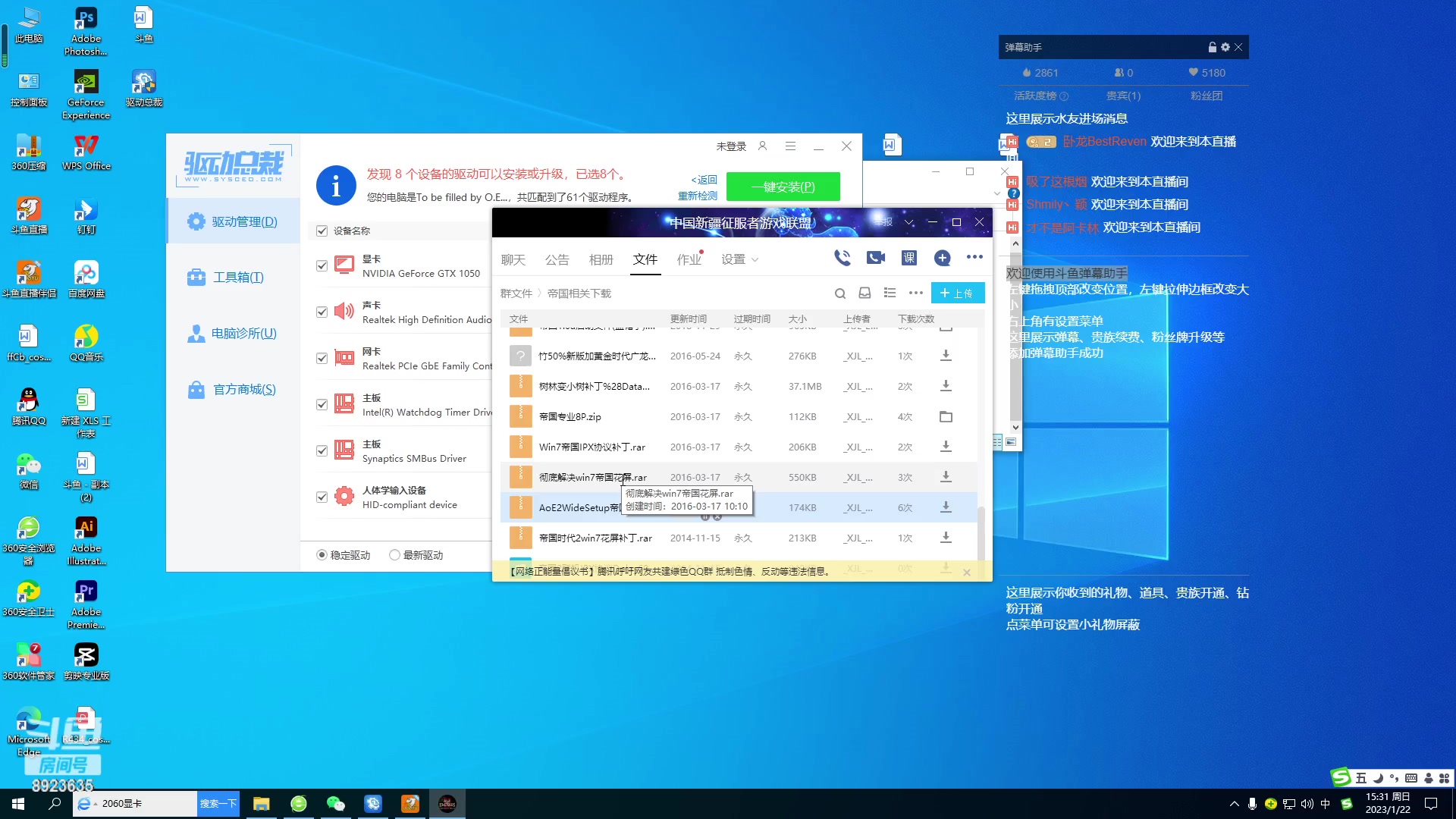Click the <返回 link
The width and height of the screenshot is (1456, 819).
[704, 180]
